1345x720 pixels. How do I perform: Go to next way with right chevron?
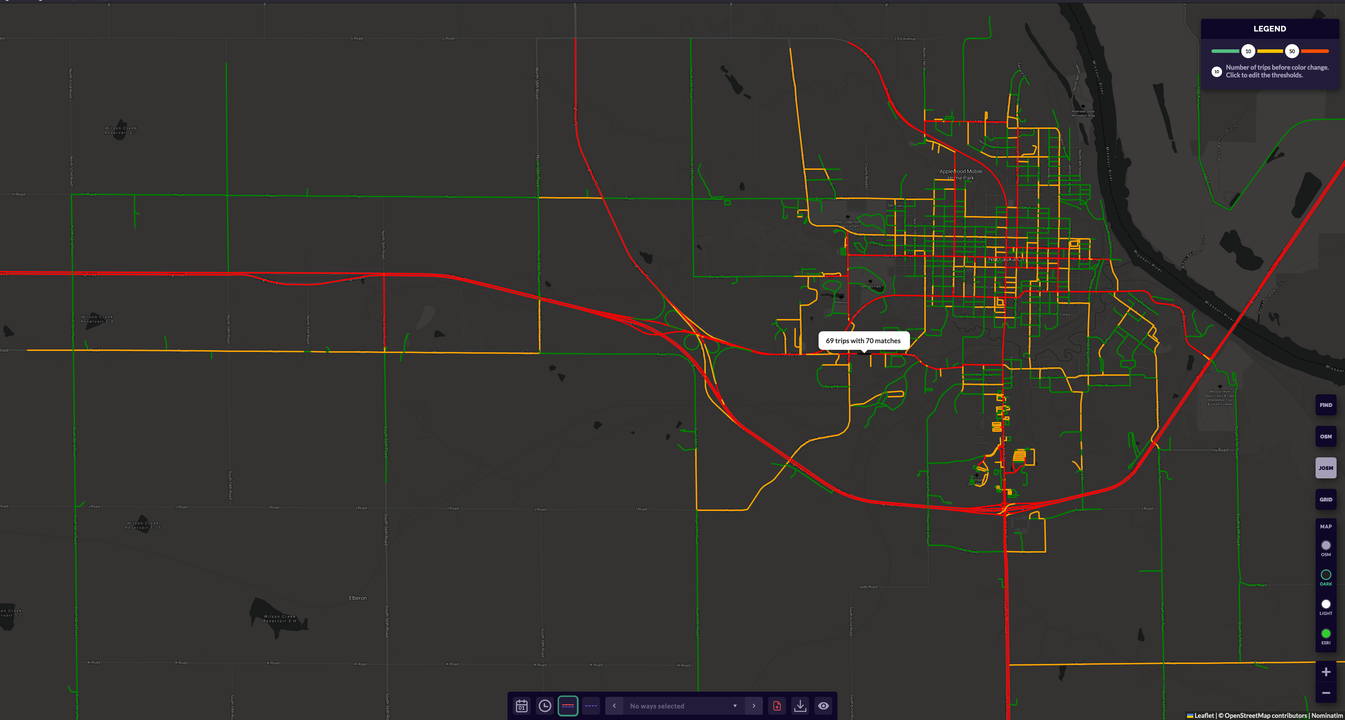point(753,706)
